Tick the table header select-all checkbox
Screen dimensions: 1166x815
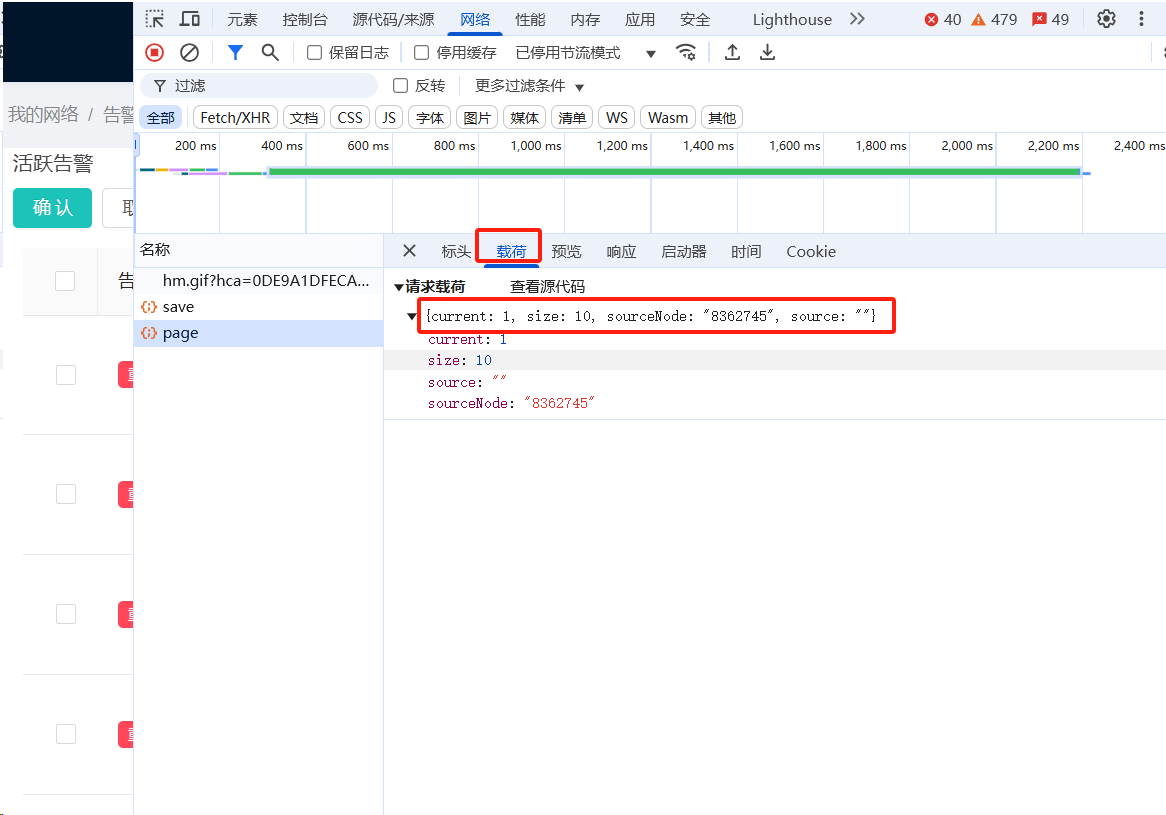pyautogui.click(x=65, y=280)
